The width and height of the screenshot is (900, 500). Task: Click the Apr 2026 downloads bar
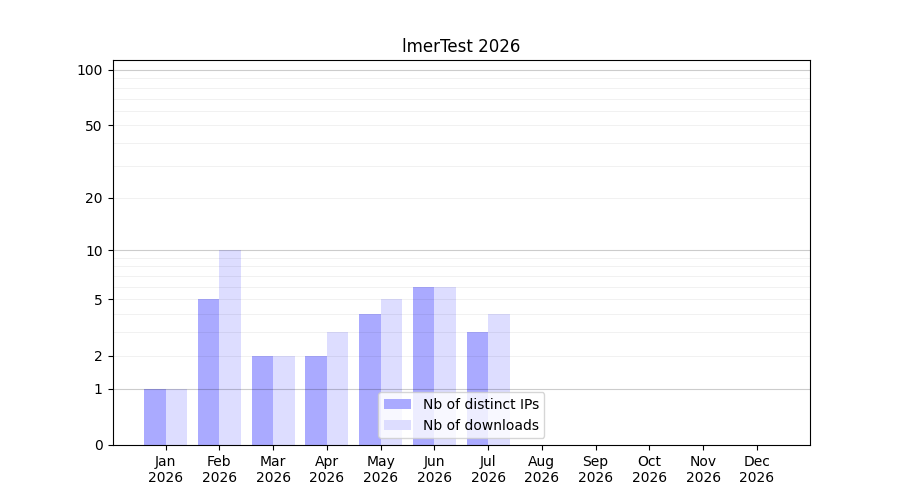[x=338, y=389]
